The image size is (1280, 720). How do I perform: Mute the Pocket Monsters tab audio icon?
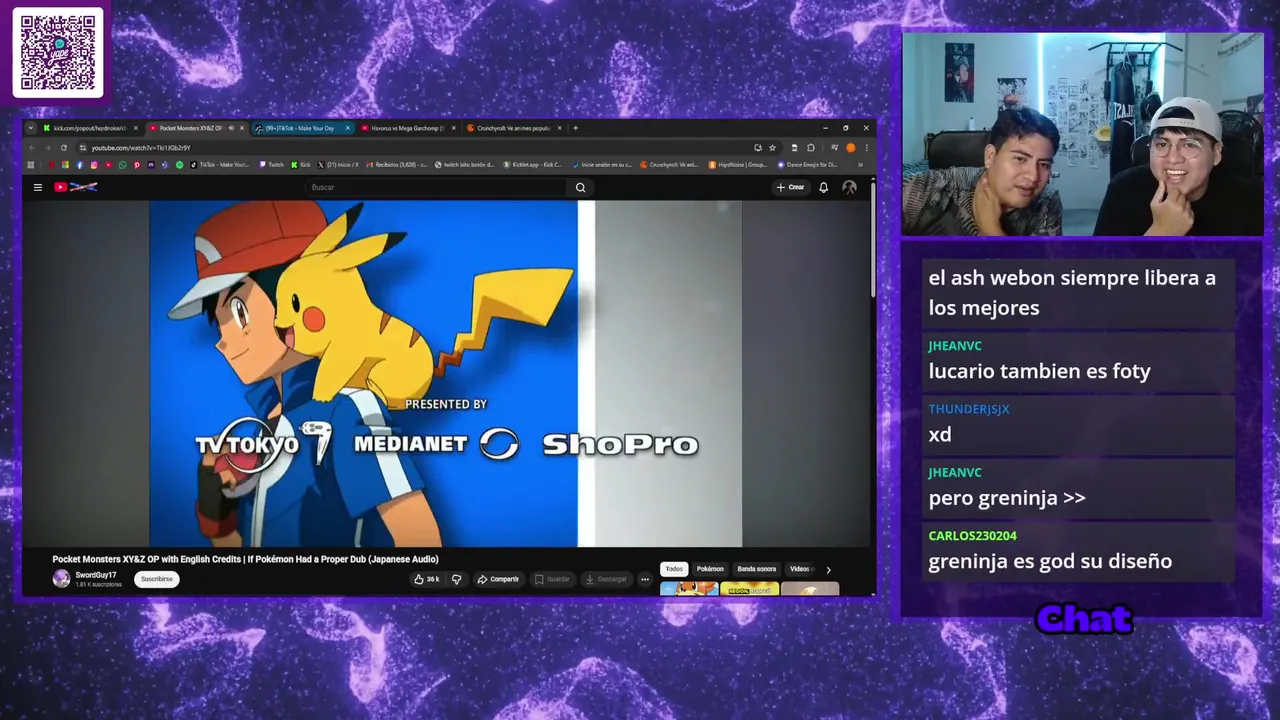[231, 128]
